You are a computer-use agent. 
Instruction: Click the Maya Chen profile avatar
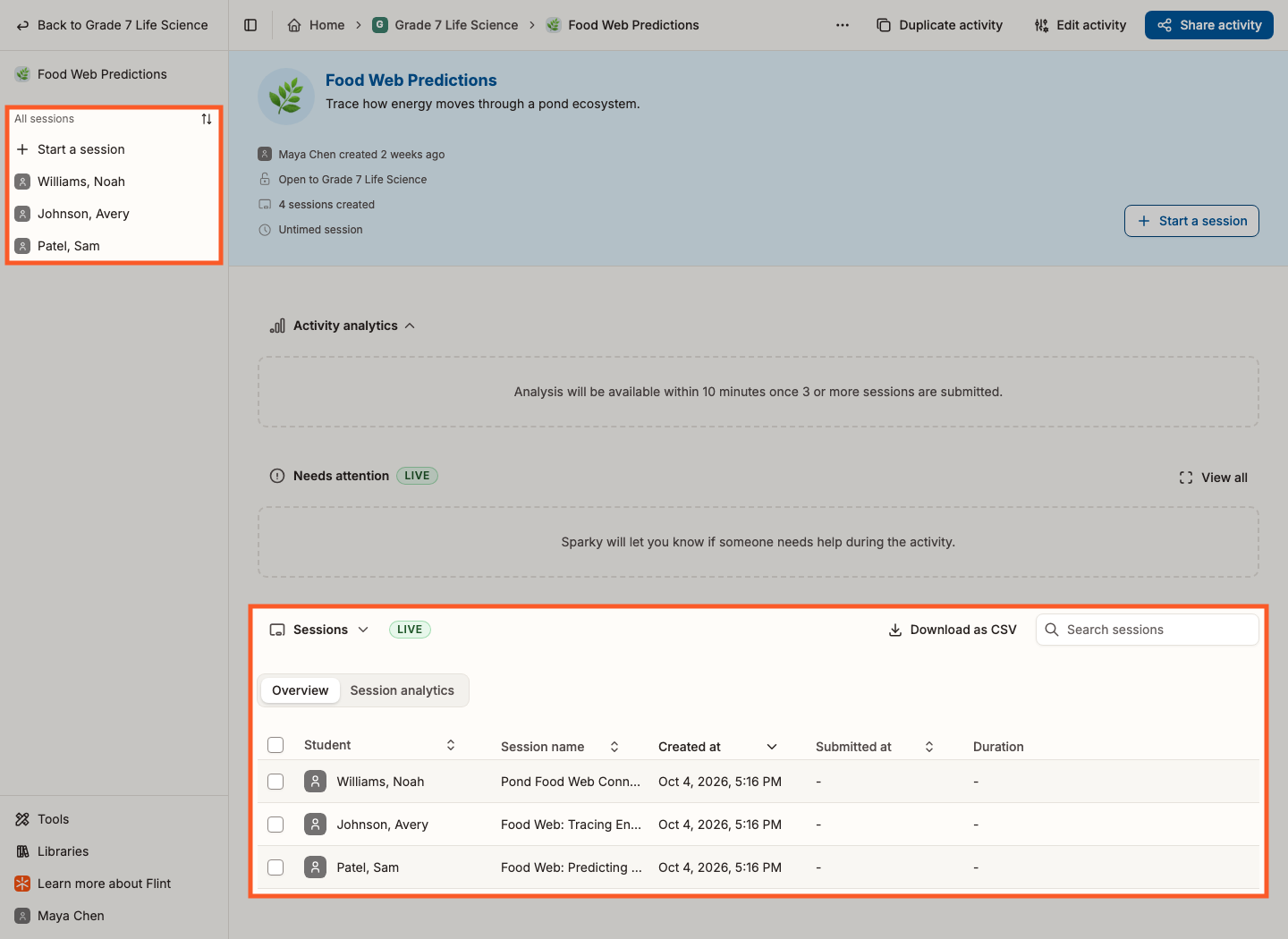[22, 916]
